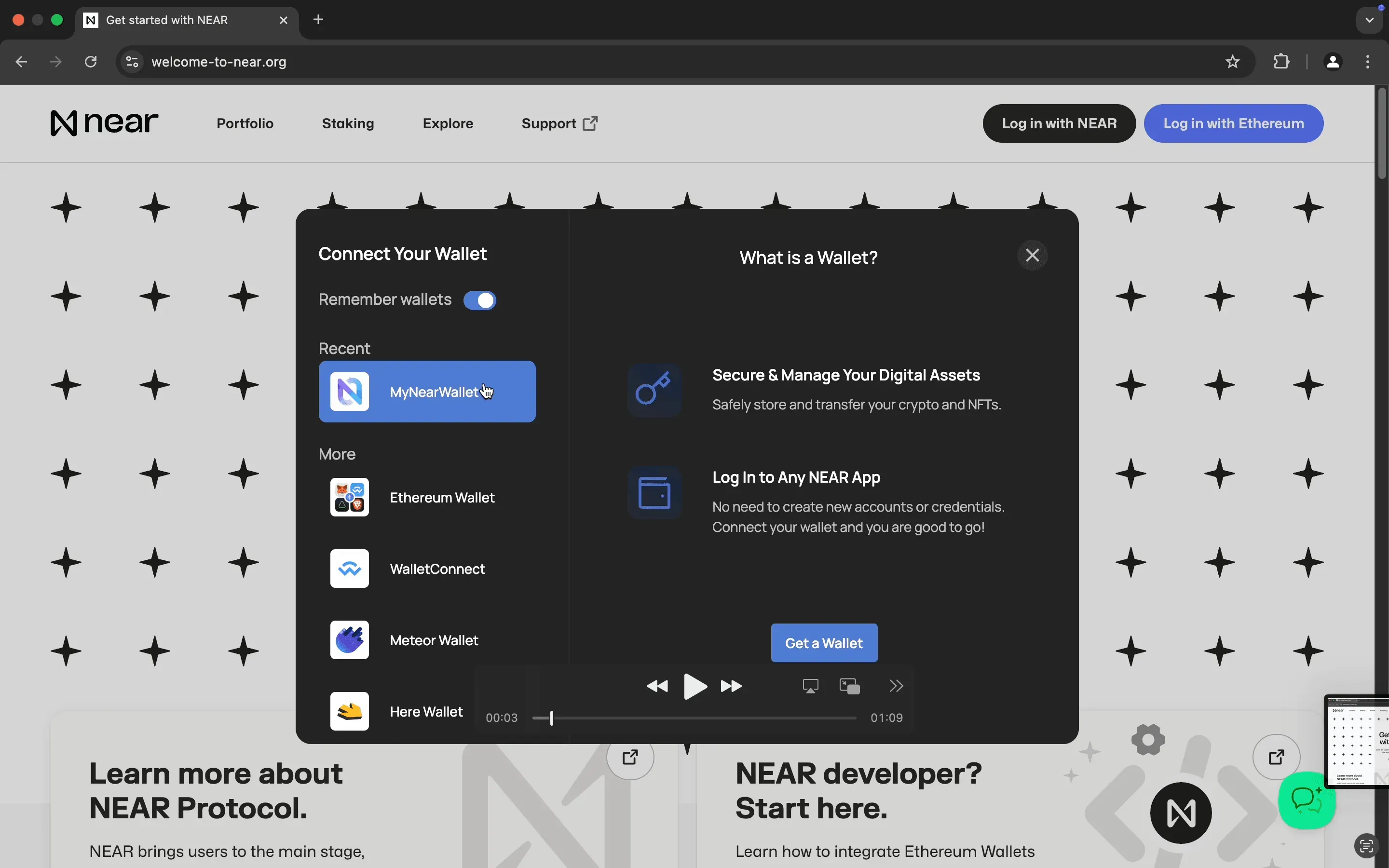
Task: Click the AirPlay icon in video controls
Action: [810, 686]
